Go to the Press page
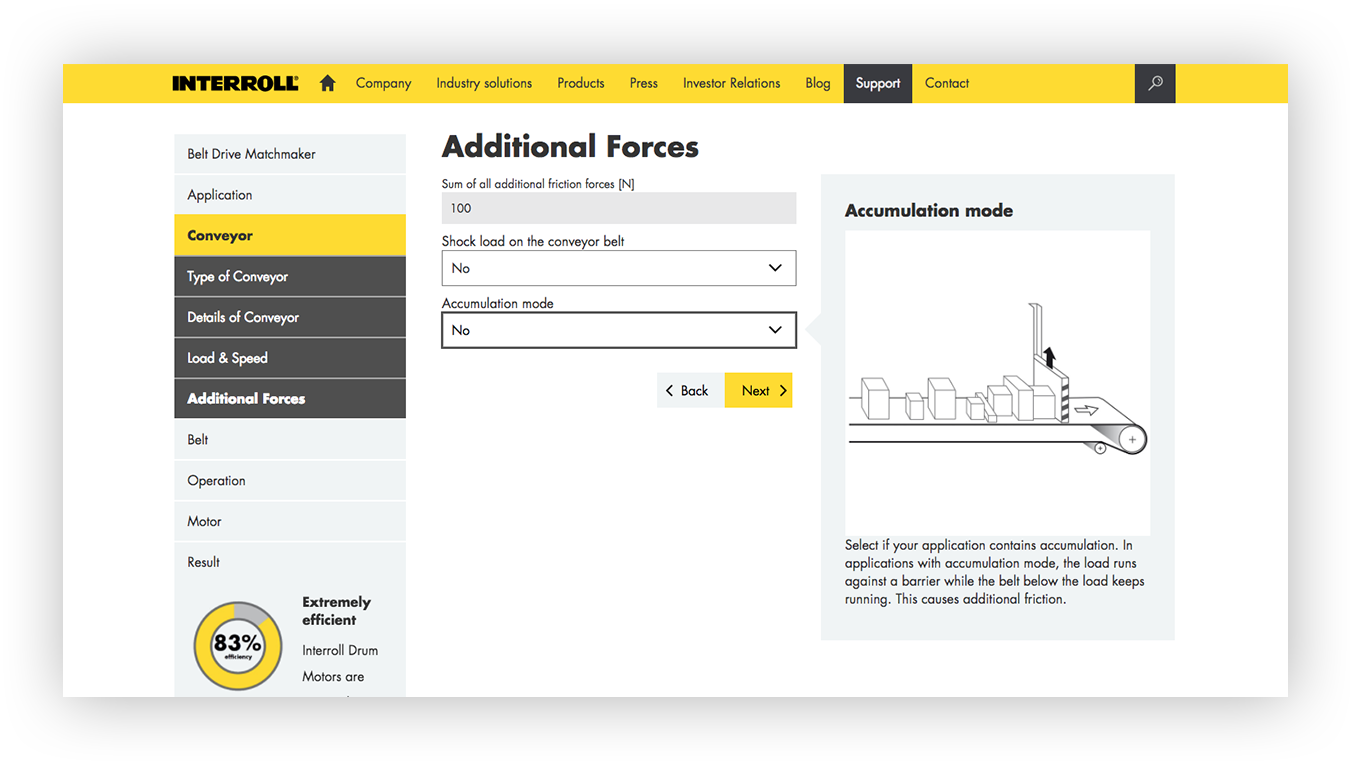 644,84
